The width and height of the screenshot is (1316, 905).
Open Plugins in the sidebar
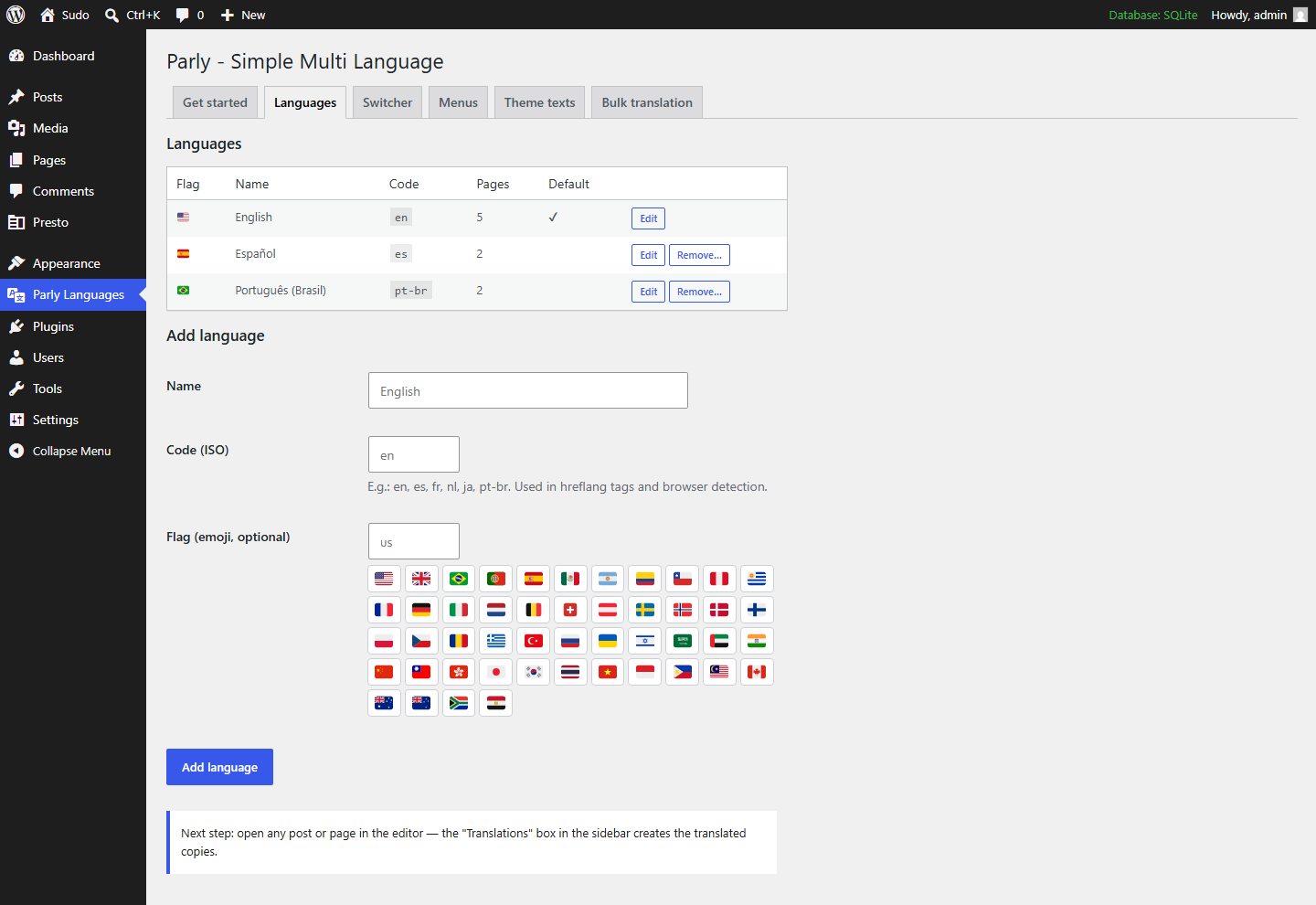point(73,326)
